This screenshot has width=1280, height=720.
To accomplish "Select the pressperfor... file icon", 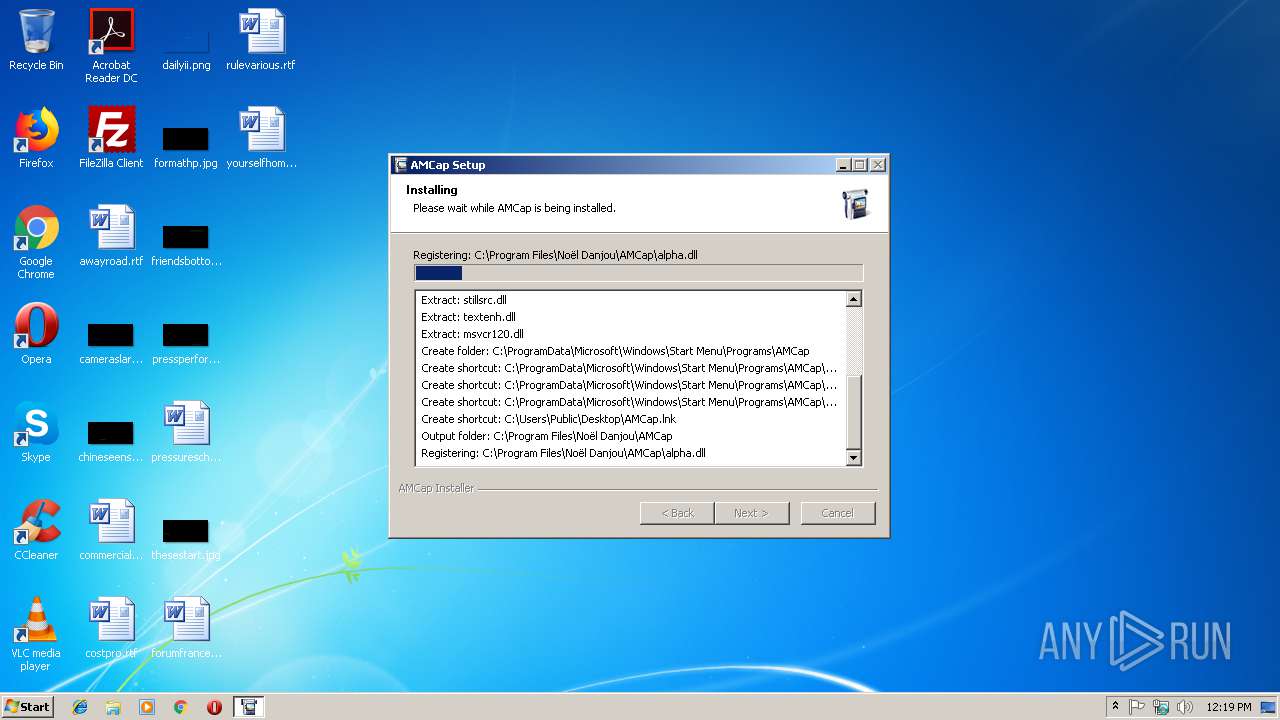I will tap(186, 341).
